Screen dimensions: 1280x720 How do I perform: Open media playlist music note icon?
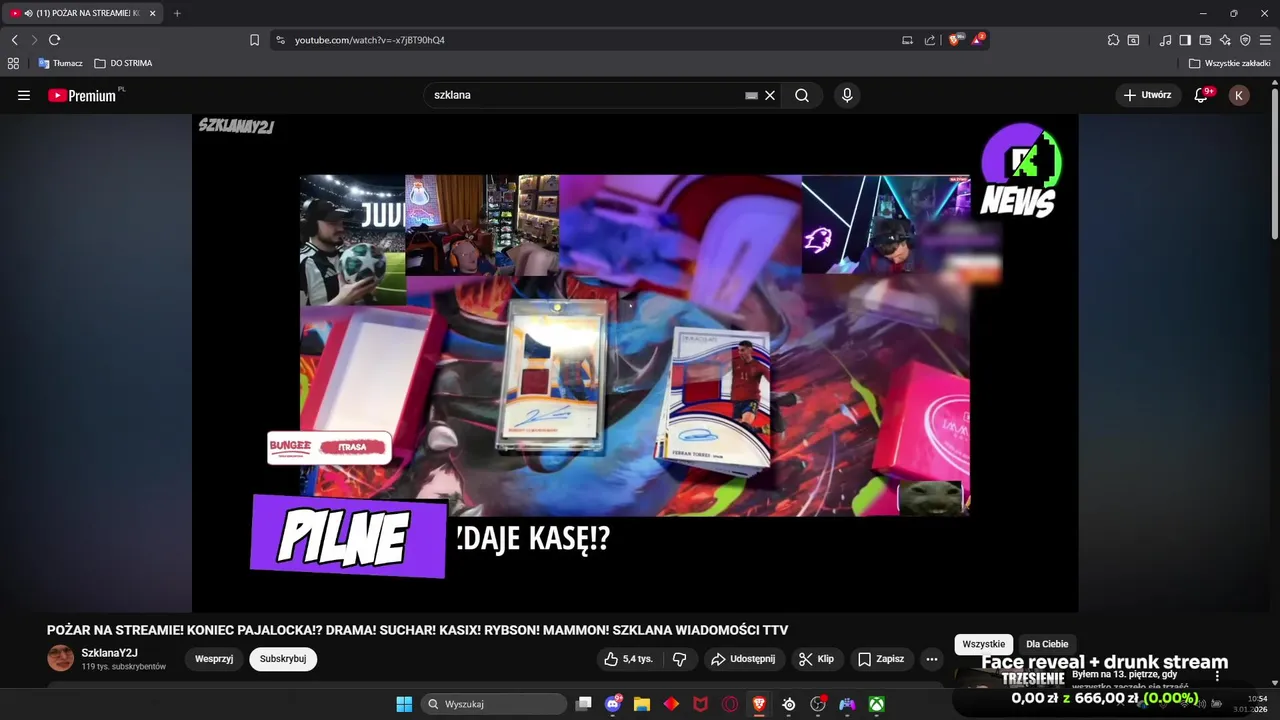tap(1165, 40)
